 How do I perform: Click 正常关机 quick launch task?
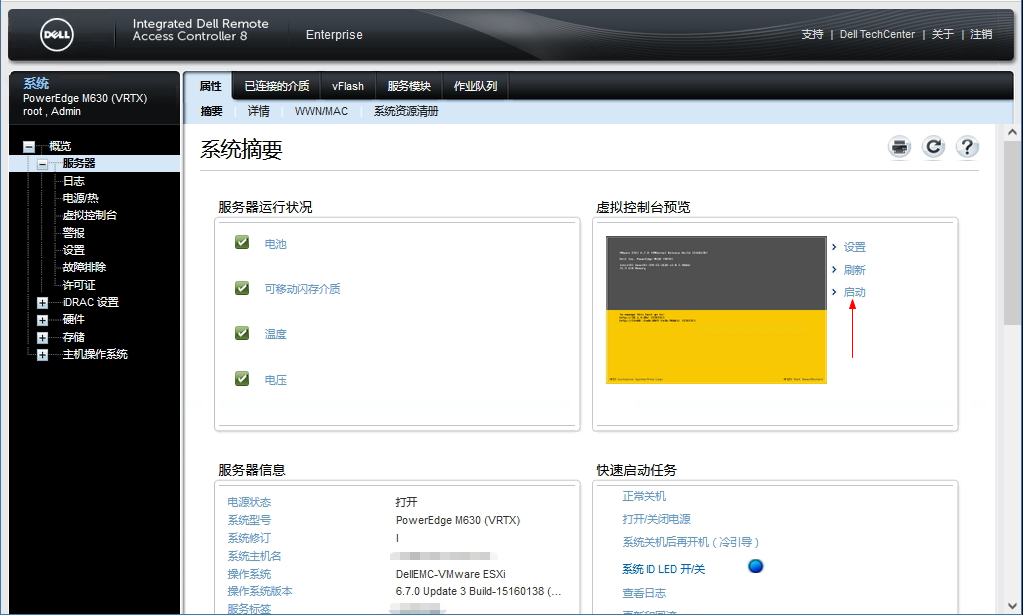pyautogui.click(x=644, y=496)
